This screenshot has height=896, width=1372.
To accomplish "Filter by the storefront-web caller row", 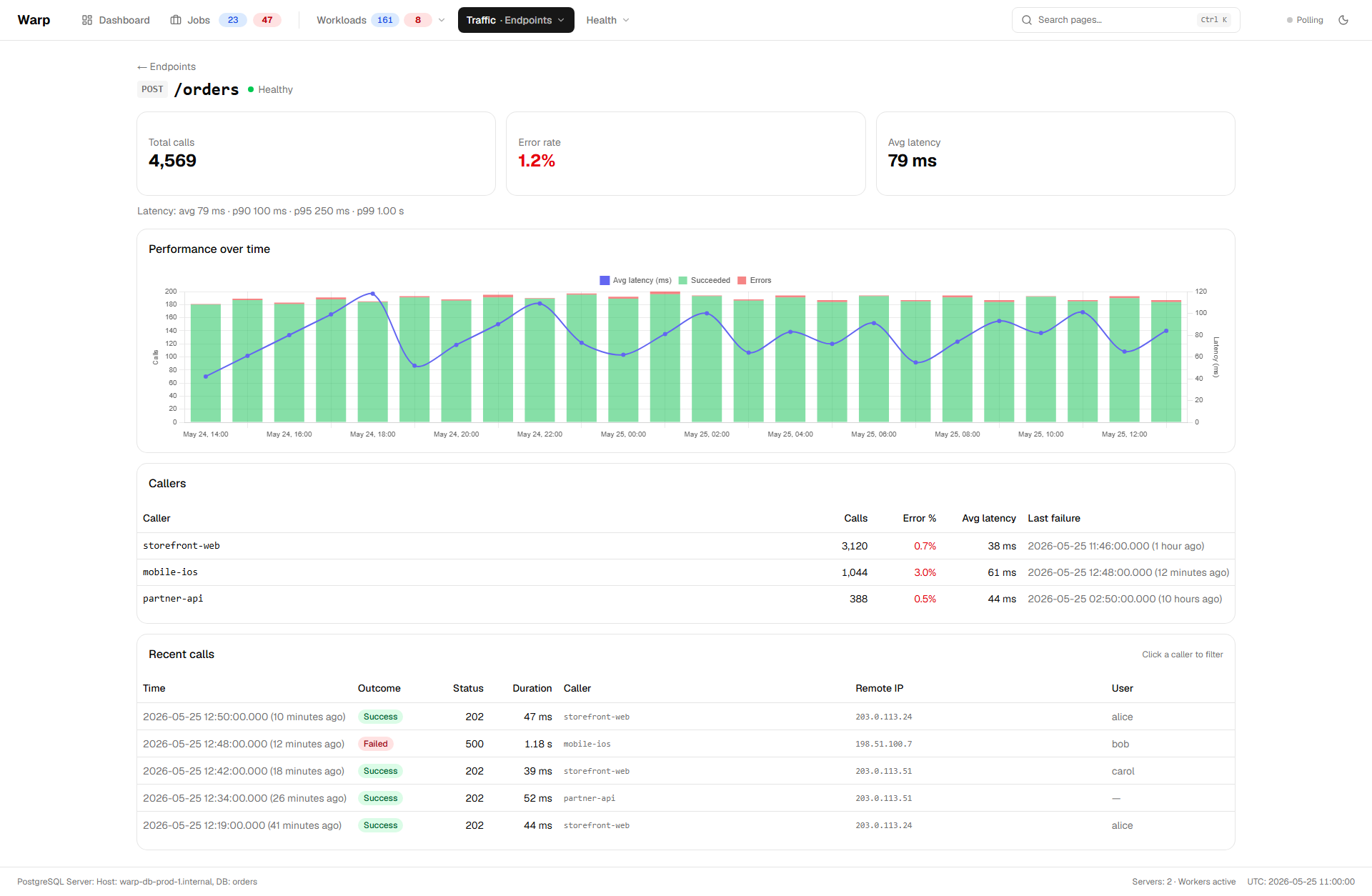I will [686, 546].
